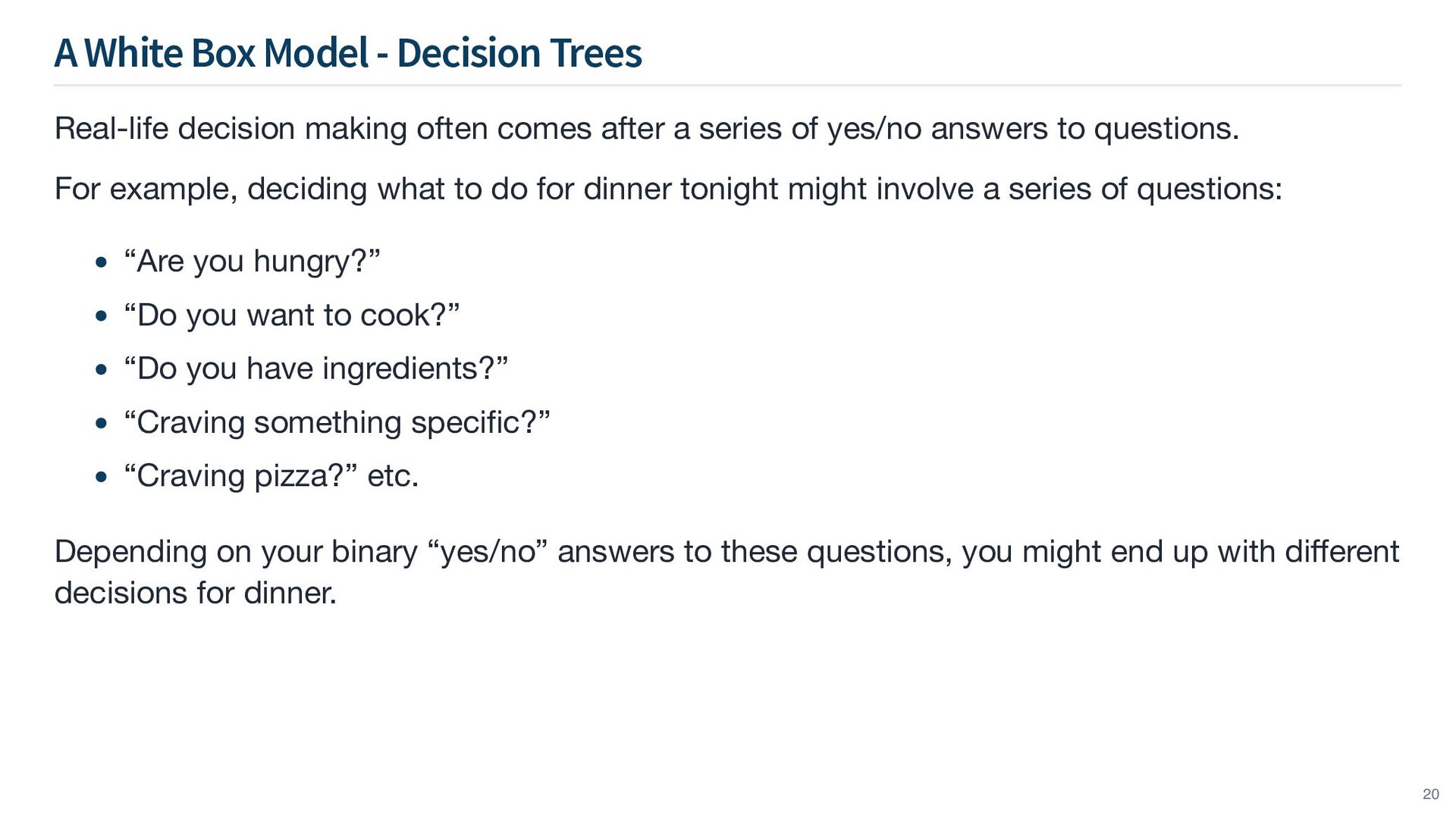
Task: Click the paragraph starting "Depending on your binary"
Action: click(x=726, y=552)
